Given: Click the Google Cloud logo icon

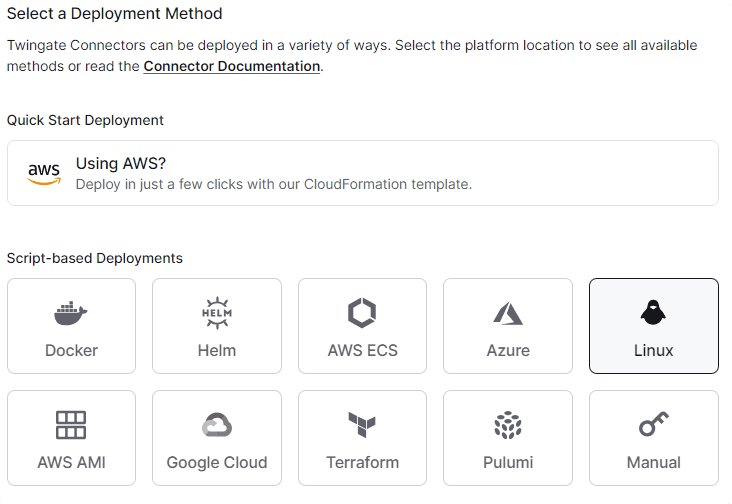Looking at the screenshot, I should [217, 425].
